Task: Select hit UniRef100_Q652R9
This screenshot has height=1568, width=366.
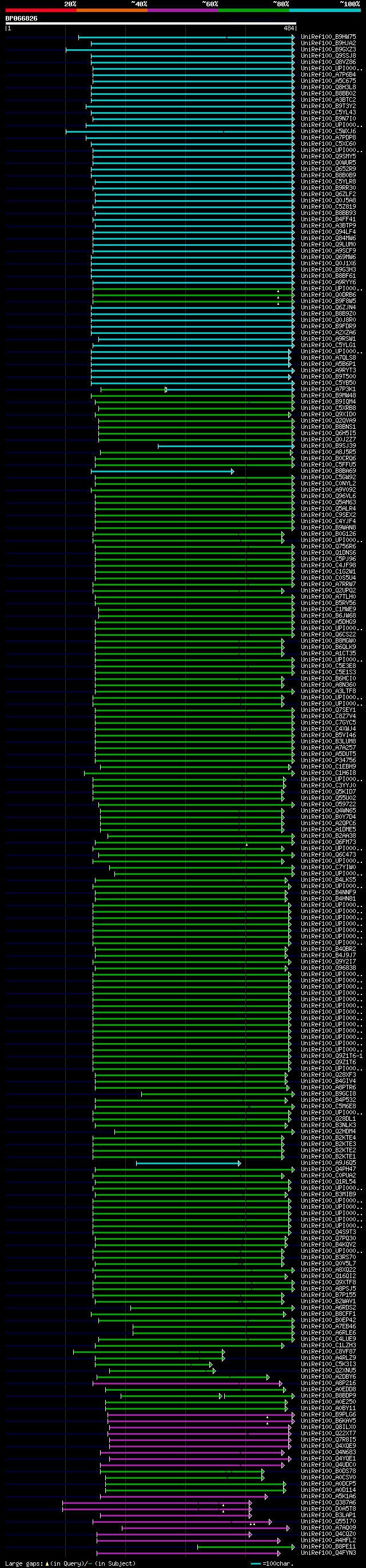Action: coord(328,169)
